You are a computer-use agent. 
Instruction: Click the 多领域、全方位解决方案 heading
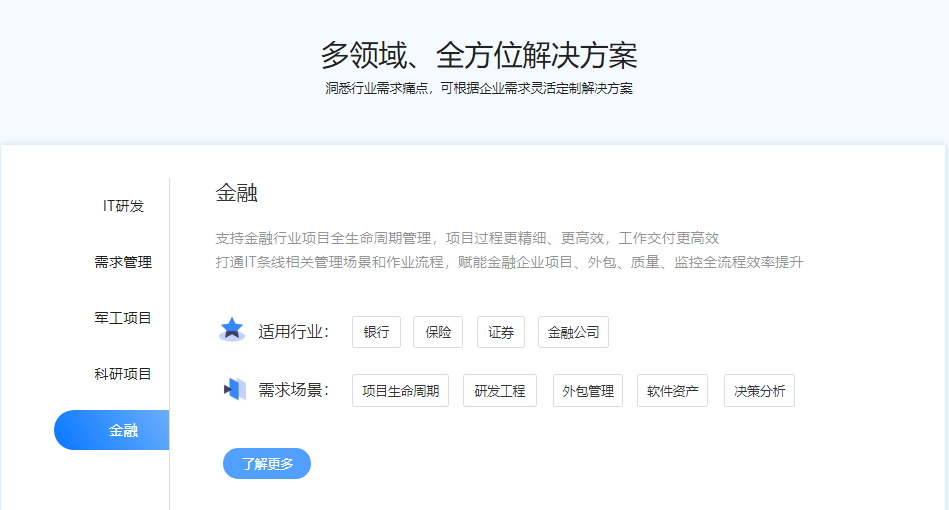[x=479, y=55]
